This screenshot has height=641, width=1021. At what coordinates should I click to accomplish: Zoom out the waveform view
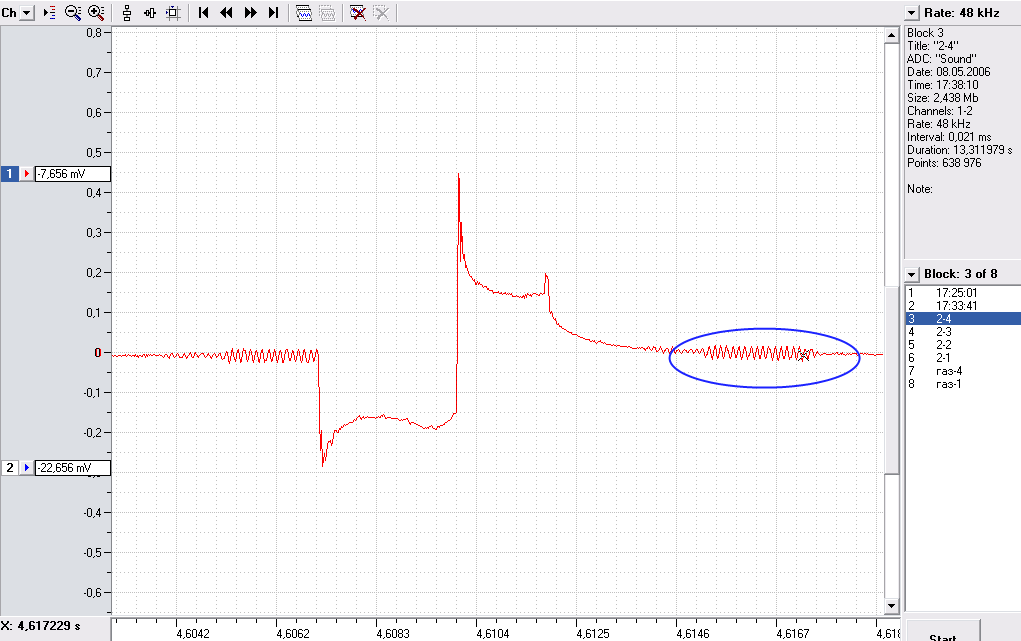tap(73, 13)
